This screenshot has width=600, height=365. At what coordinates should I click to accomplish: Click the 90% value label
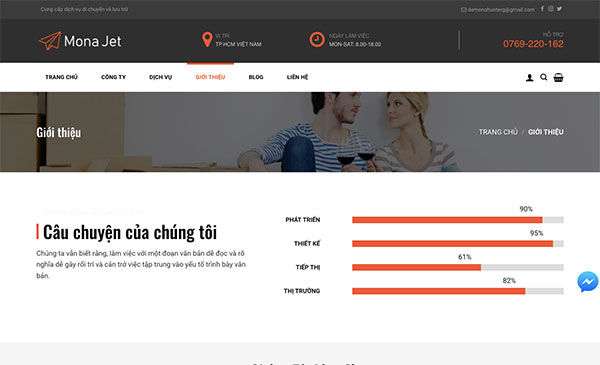click(526, 209)
